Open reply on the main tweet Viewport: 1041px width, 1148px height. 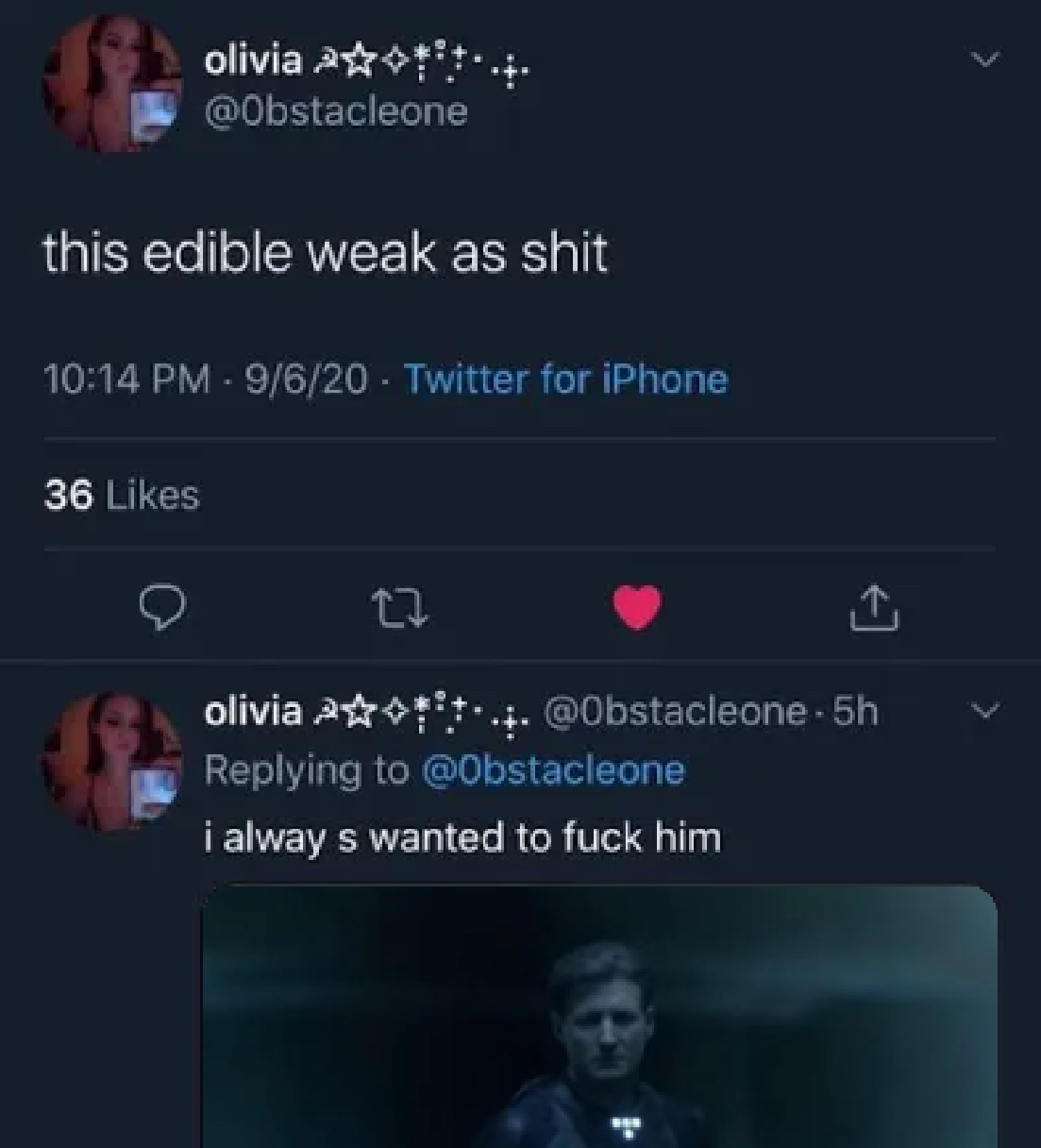162,608
